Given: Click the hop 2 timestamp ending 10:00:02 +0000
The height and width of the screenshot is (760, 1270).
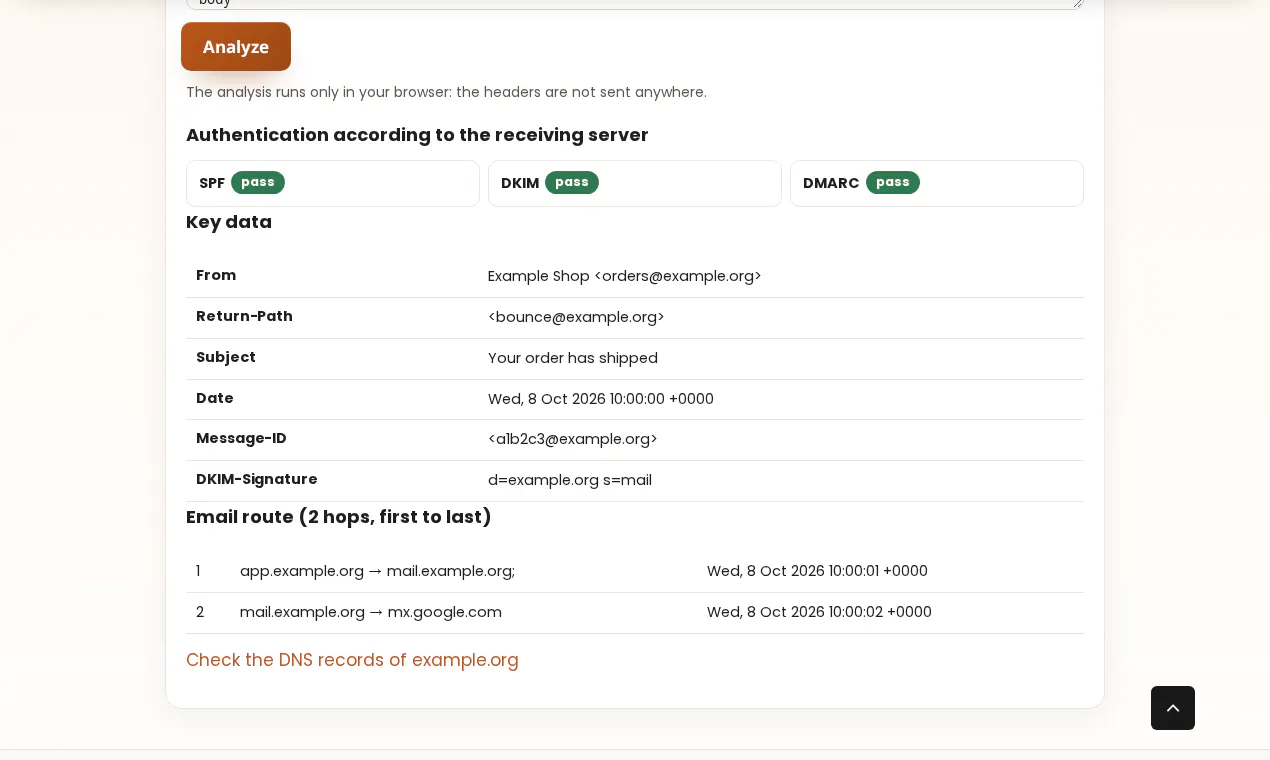Looking at the screenshot, I should click(819, 612).
